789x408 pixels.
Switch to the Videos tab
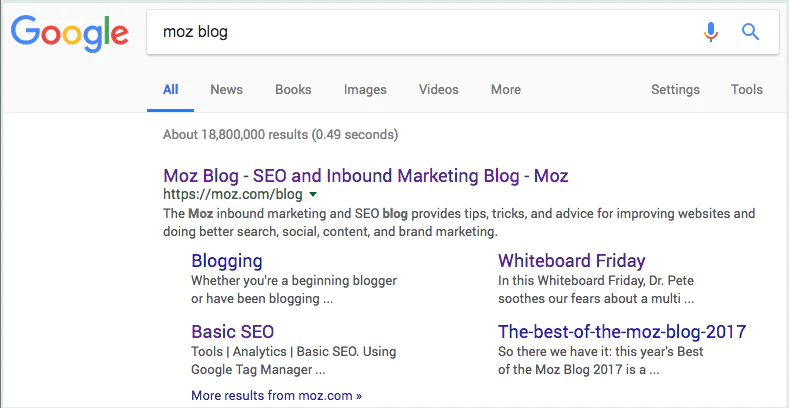(x=438, y=90)
